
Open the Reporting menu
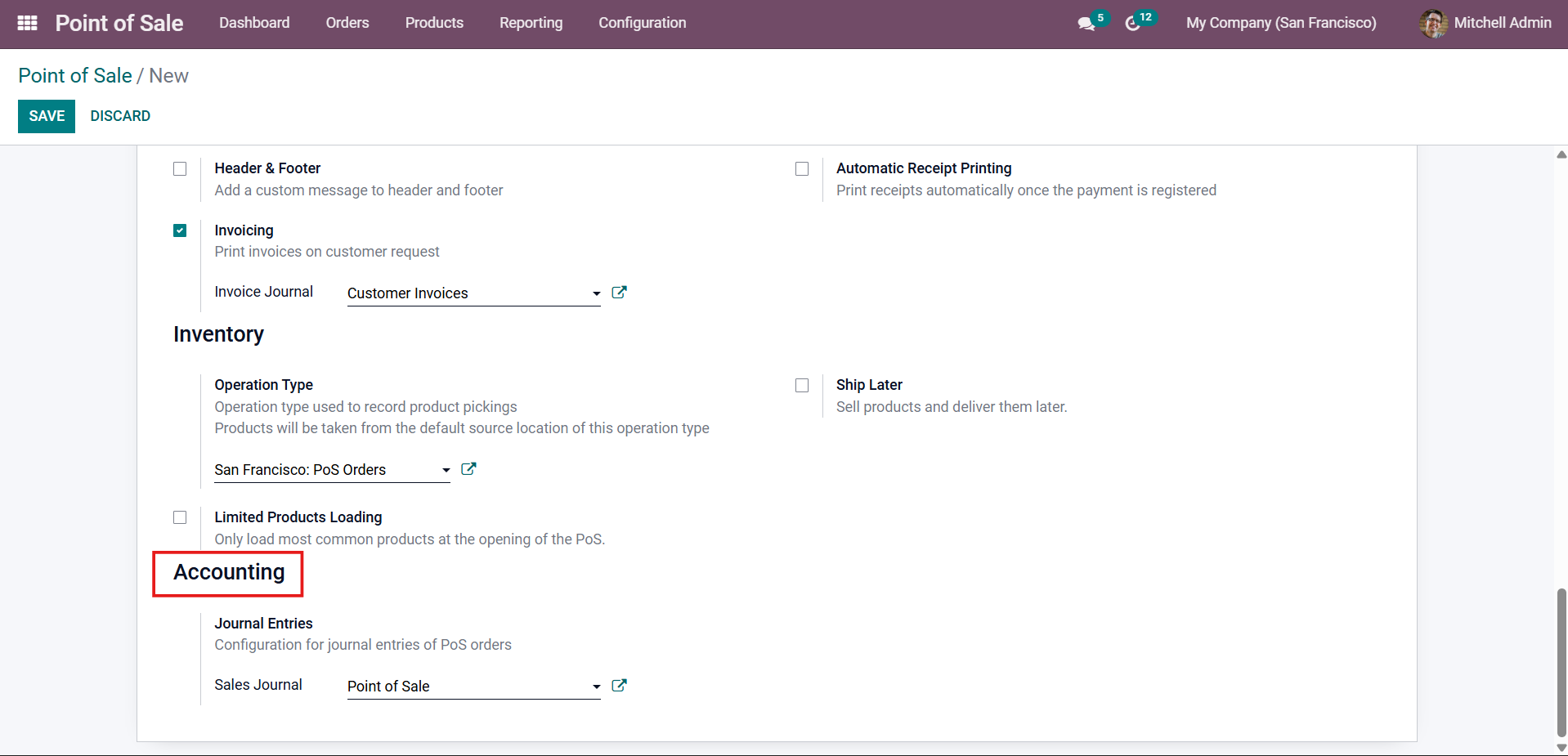[531, 23]
